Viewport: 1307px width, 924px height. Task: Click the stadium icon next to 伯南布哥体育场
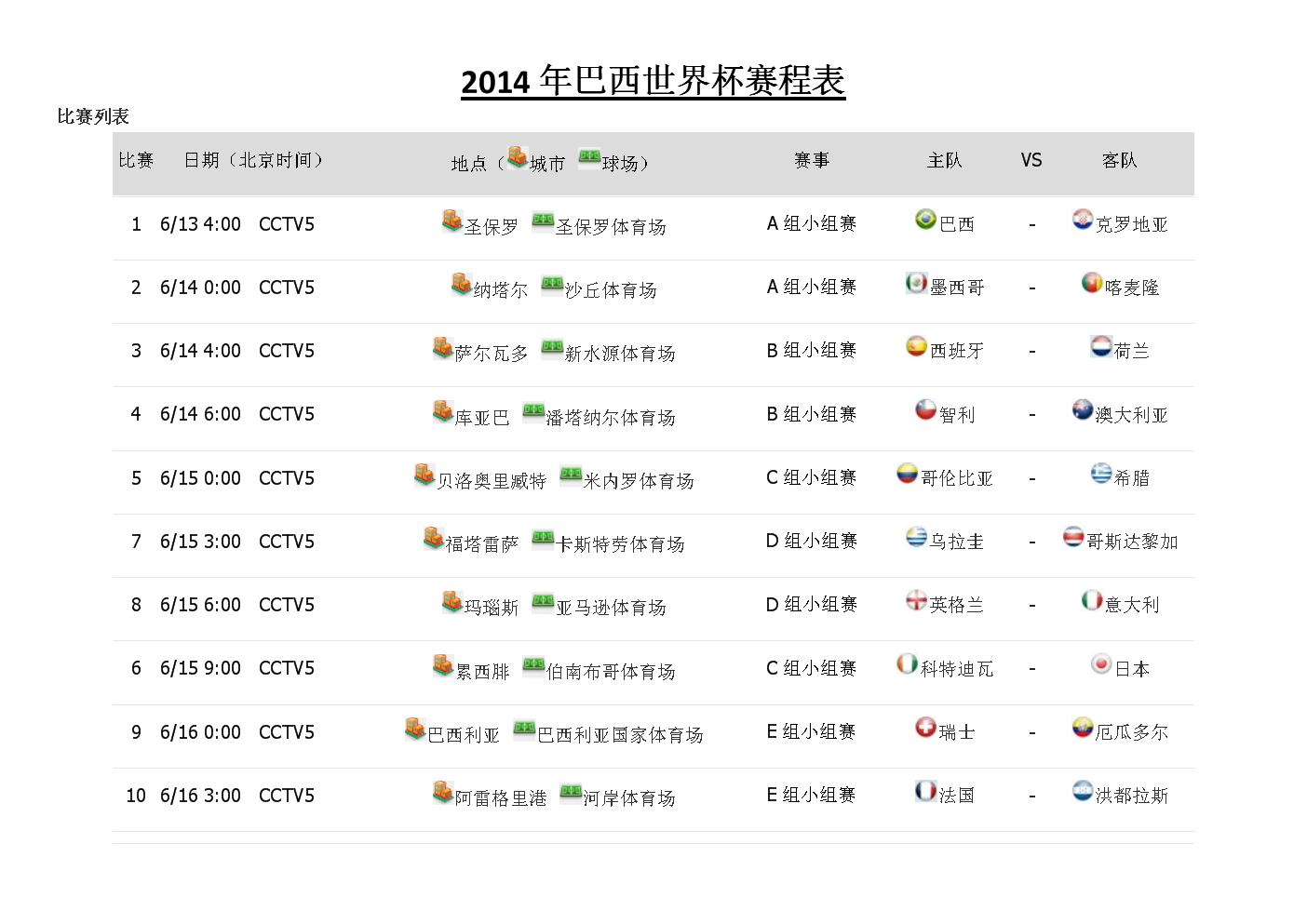tap(533, 664)
